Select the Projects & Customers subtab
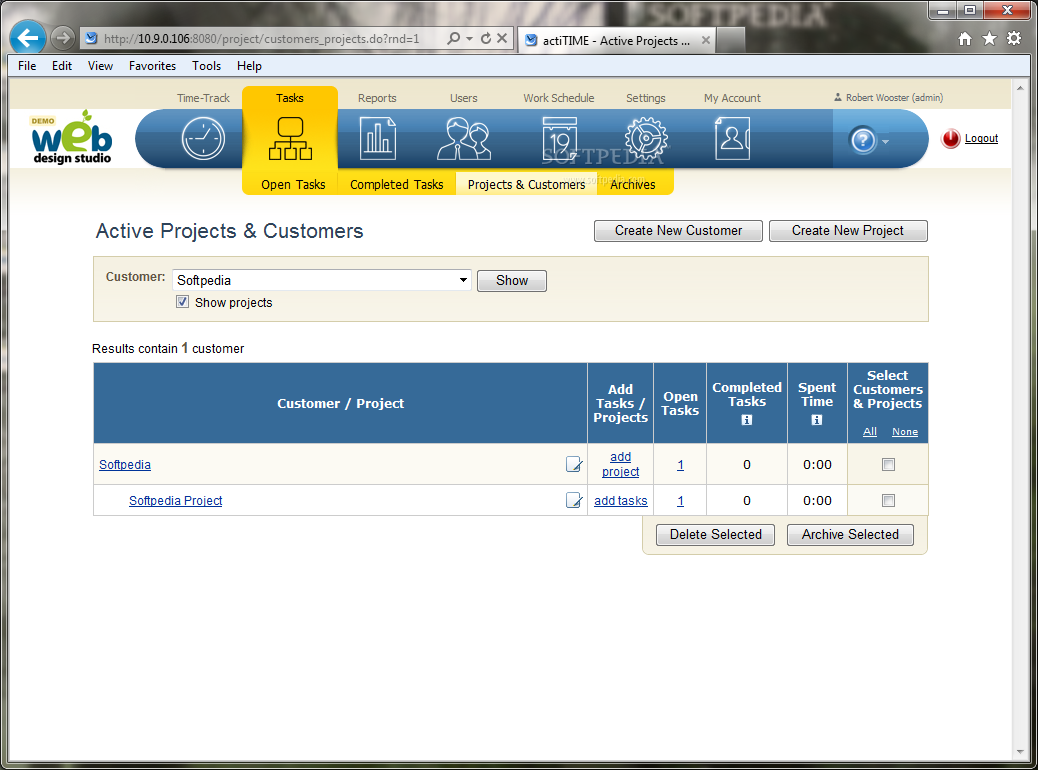Viewport: 1038px width, 770px height. (x=526, y=184)
